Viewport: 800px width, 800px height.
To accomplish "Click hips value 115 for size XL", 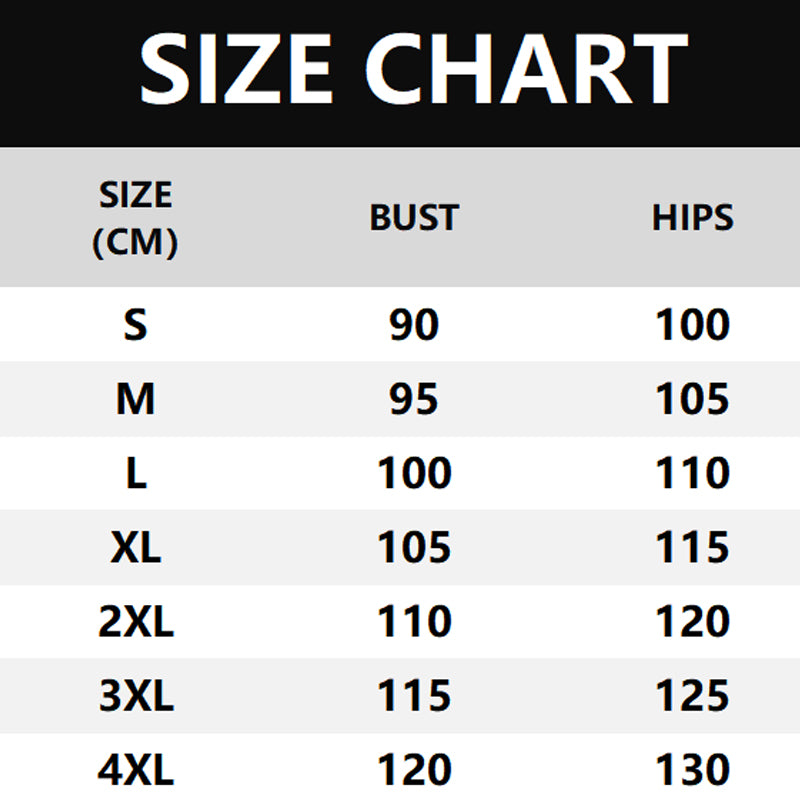I will (x=692, y=547).
